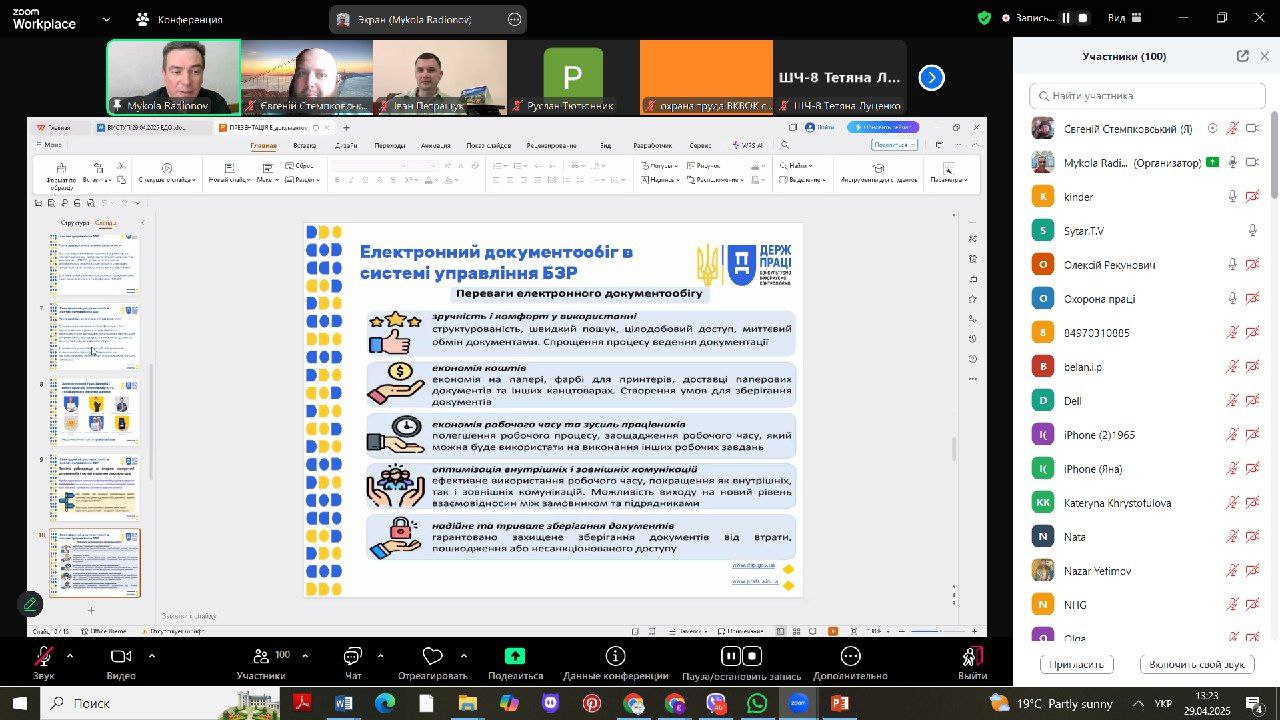Close the Участники panel
Screen dimensions: 1280x720
[x=1264, y=56]
